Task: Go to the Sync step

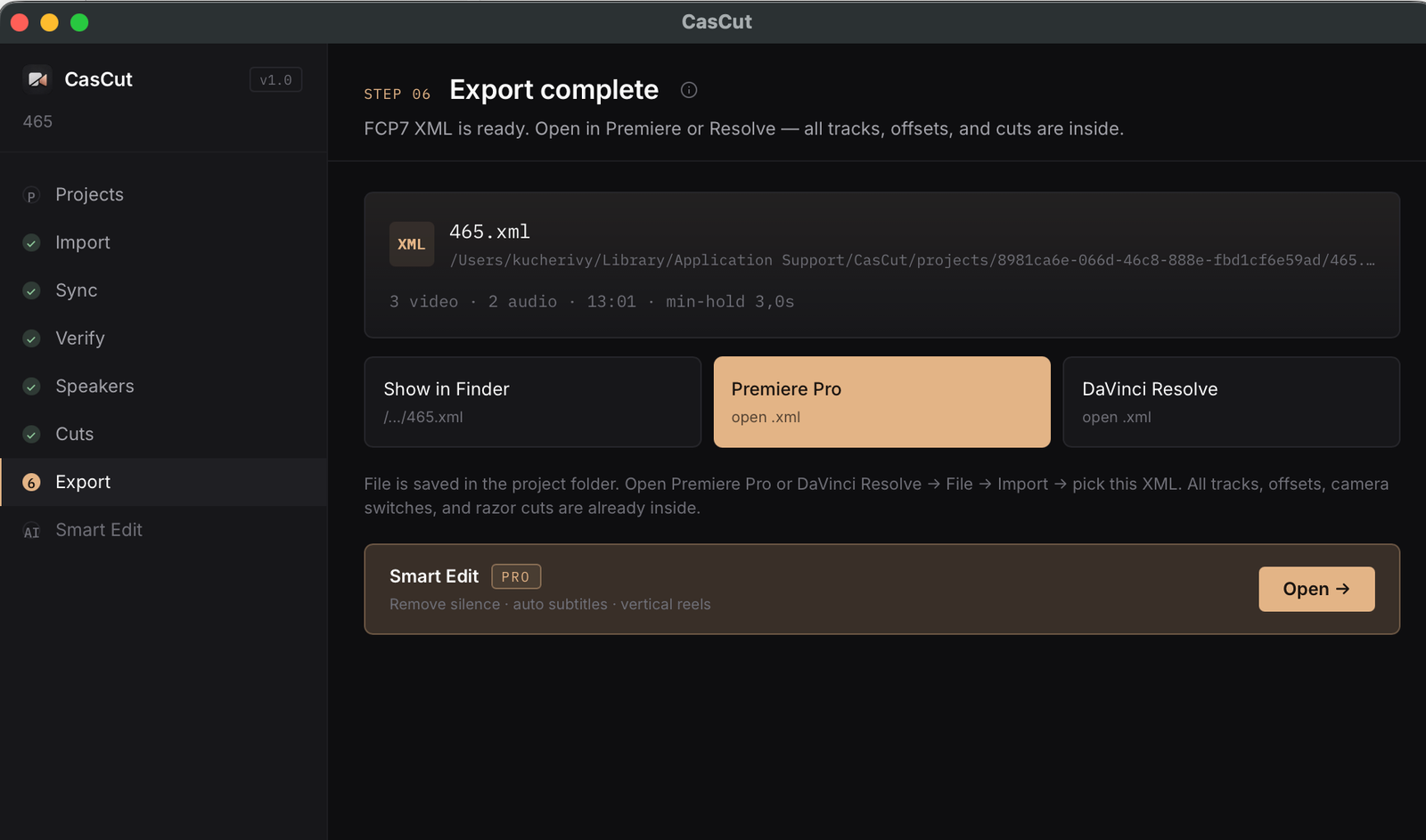Action: 164,290
